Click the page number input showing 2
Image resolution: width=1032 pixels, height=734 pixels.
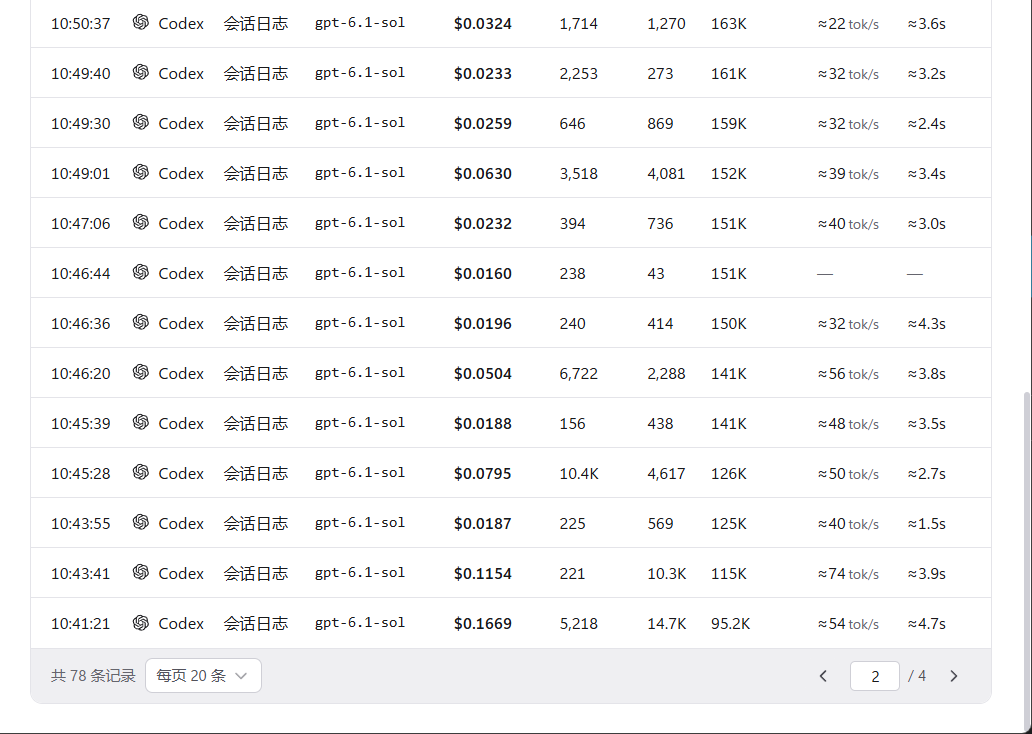click(875, 676)
